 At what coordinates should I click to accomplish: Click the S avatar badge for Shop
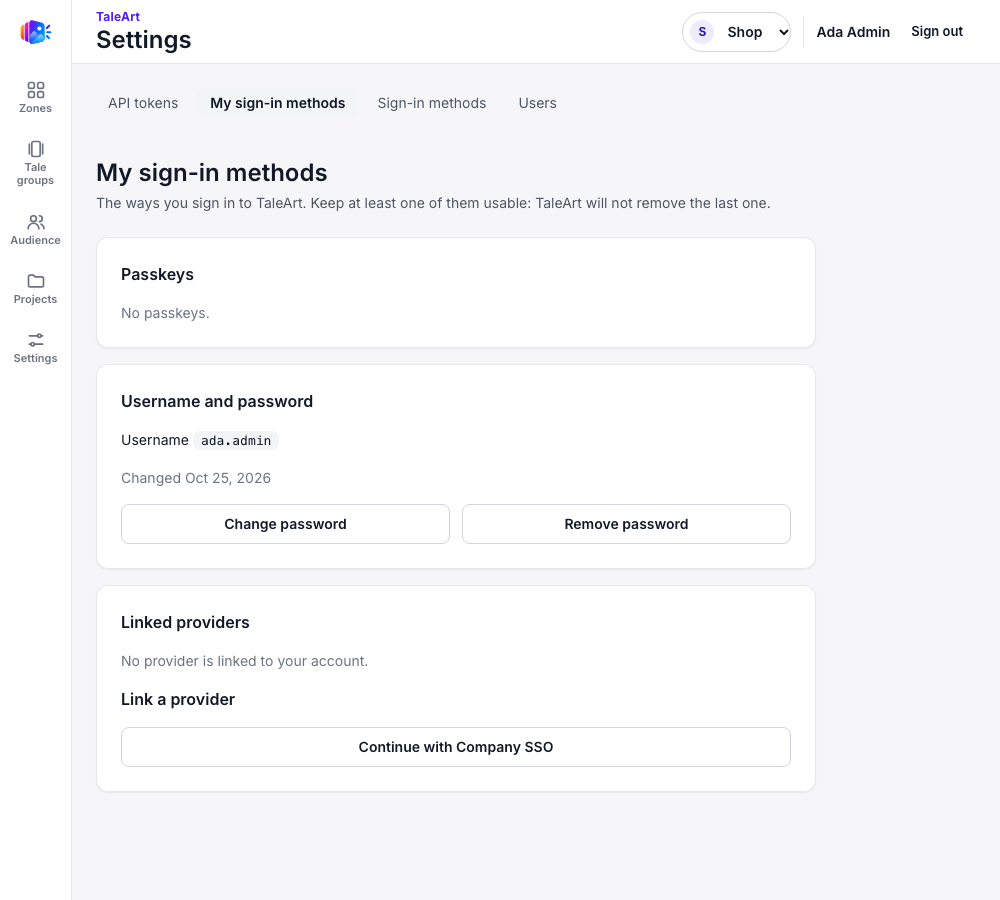[x=702, y=32]
